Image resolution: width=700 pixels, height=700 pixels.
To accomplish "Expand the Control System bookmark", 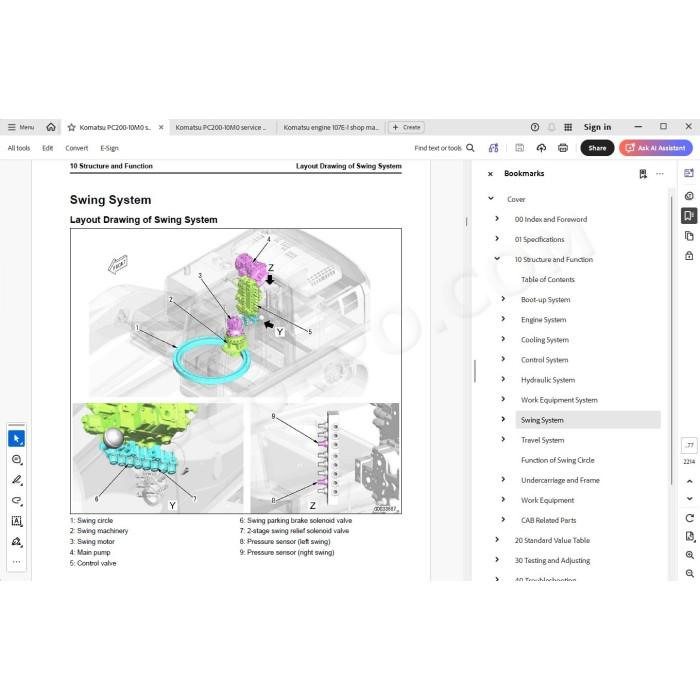I will [x=503, y=359].
